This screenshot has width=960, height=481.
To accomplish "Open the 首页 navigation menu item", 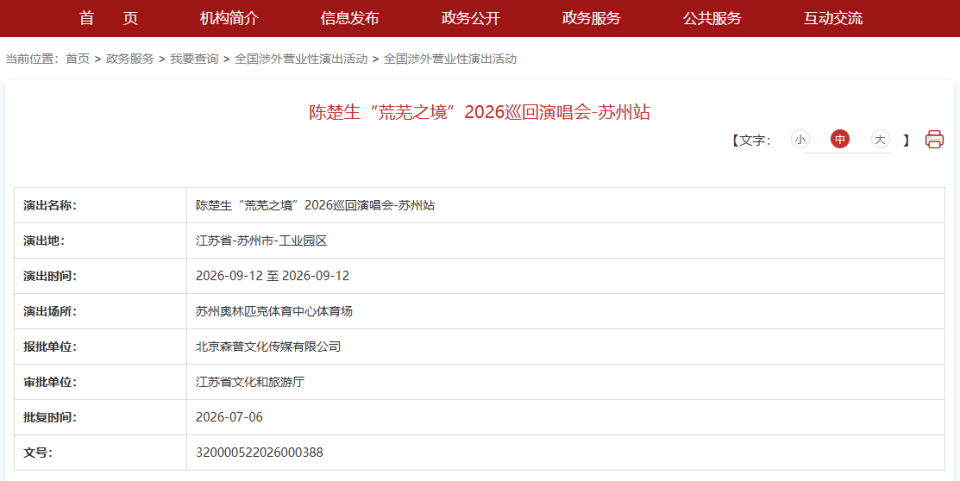I will pos(108,18).
